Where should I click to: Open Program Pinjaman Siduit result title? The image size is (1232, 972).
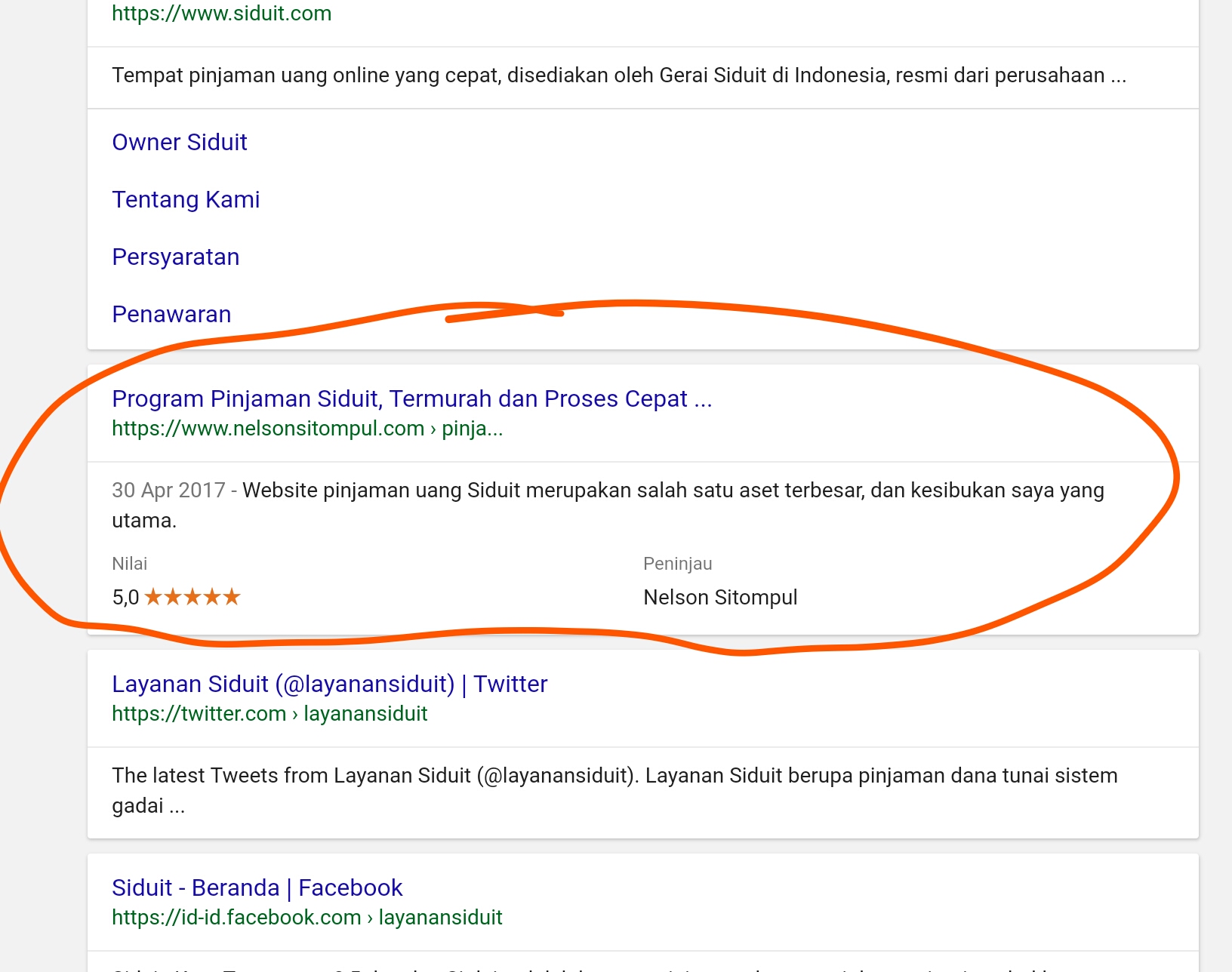(x=412, y=398)
